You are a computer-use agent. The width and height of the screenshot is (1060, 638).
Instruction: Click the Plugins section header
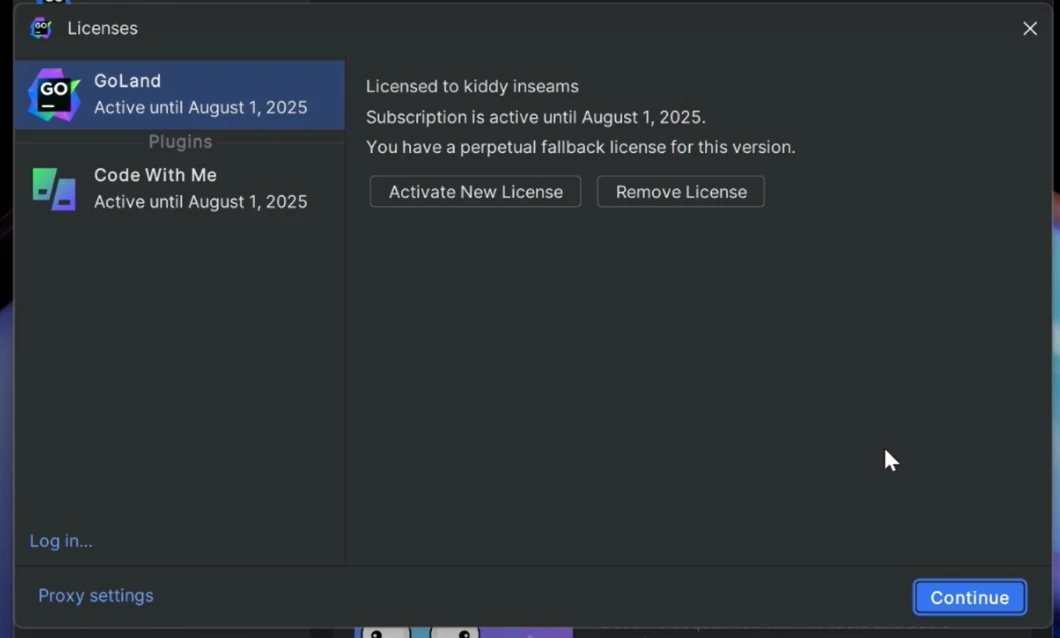click(x=180, y=142)
